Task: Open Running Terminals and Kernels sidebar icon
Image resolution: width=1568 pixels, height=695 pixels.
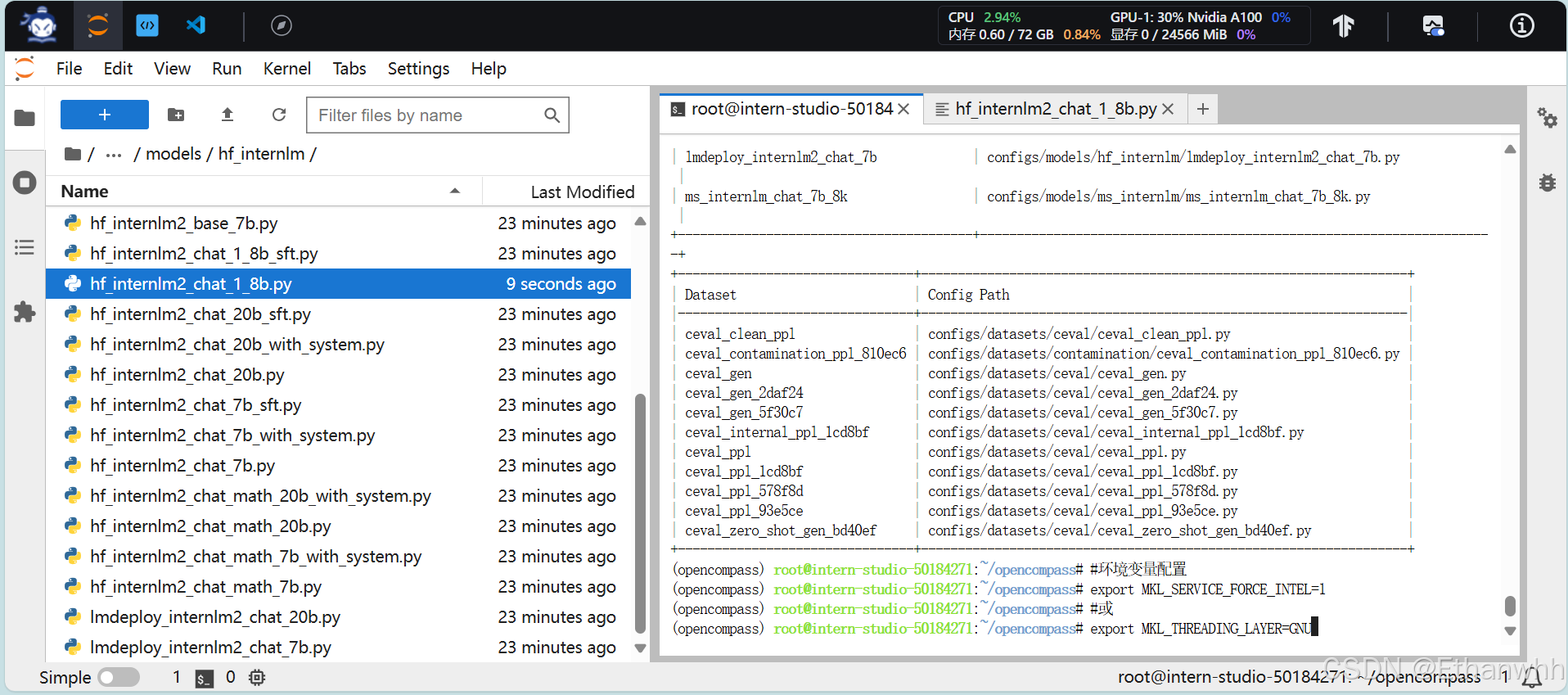Action: pos(25,183)
